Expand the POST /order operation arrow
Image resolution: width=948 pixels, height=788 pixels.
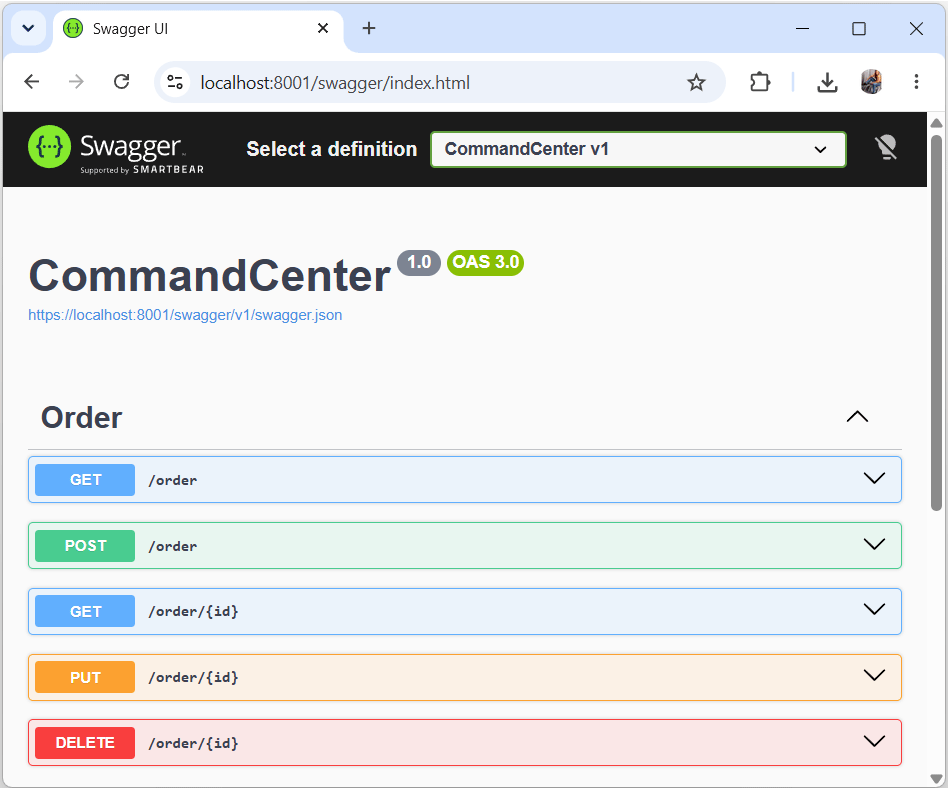(874, 544)
